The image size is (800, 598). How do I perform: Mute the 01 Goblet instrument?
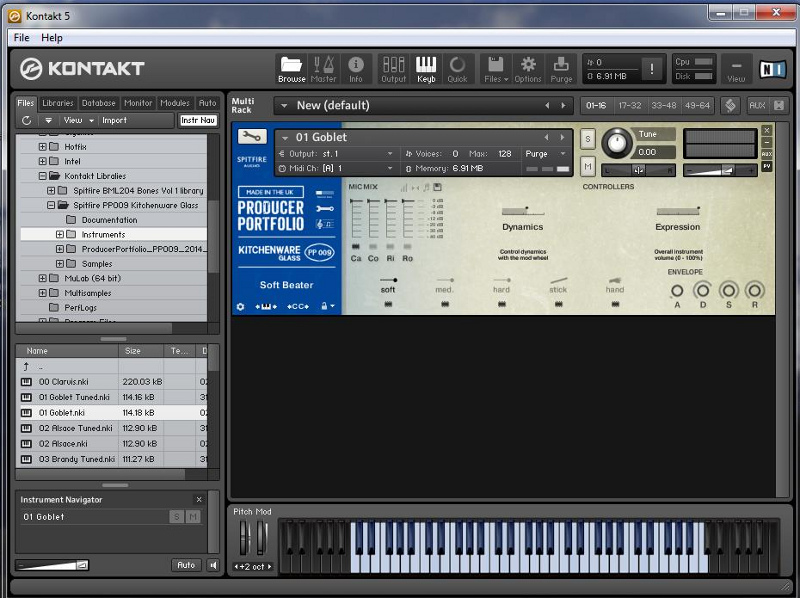pos(588,166)
